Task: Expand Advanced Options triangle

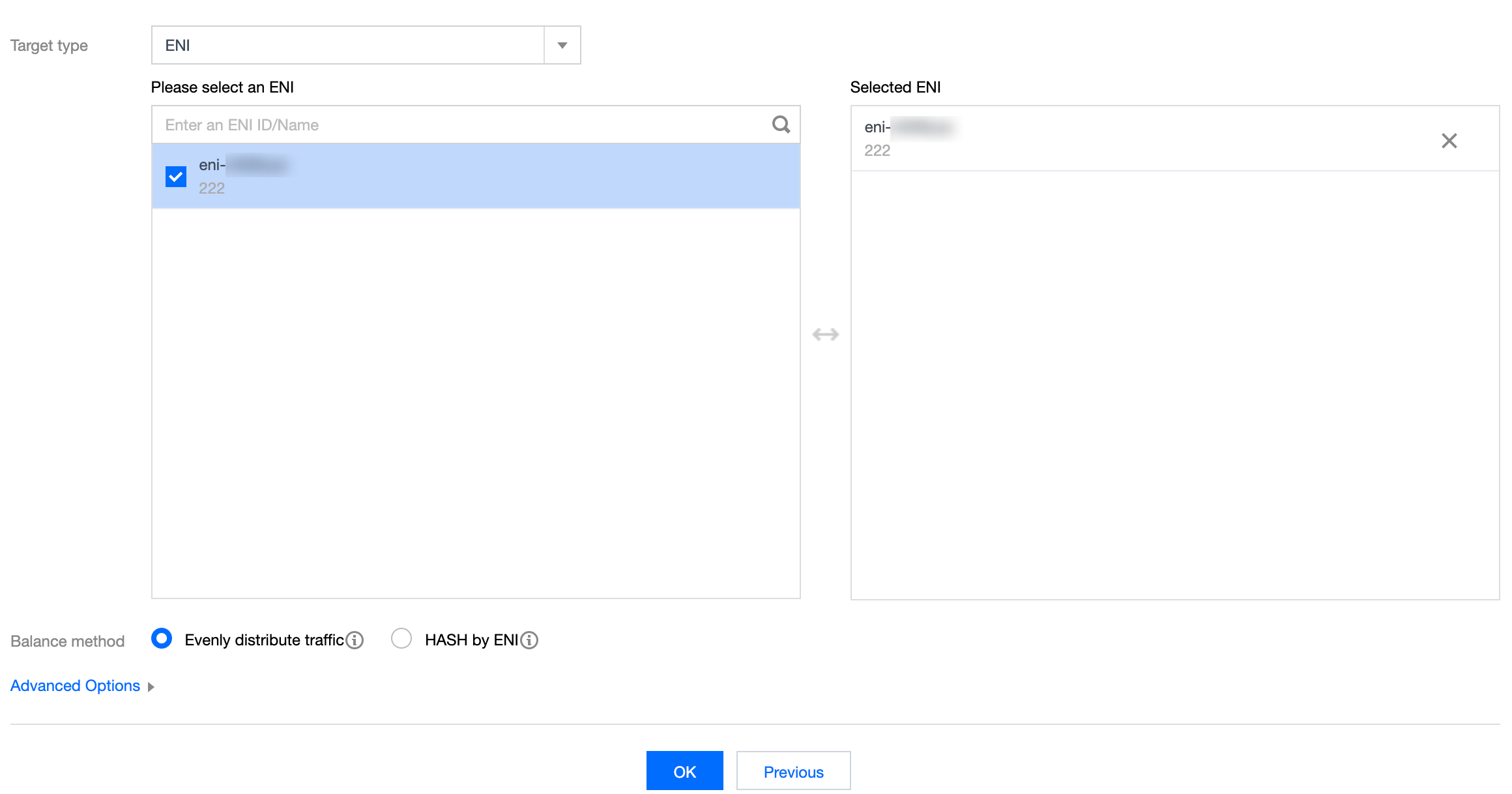Action: click(151, 687)
